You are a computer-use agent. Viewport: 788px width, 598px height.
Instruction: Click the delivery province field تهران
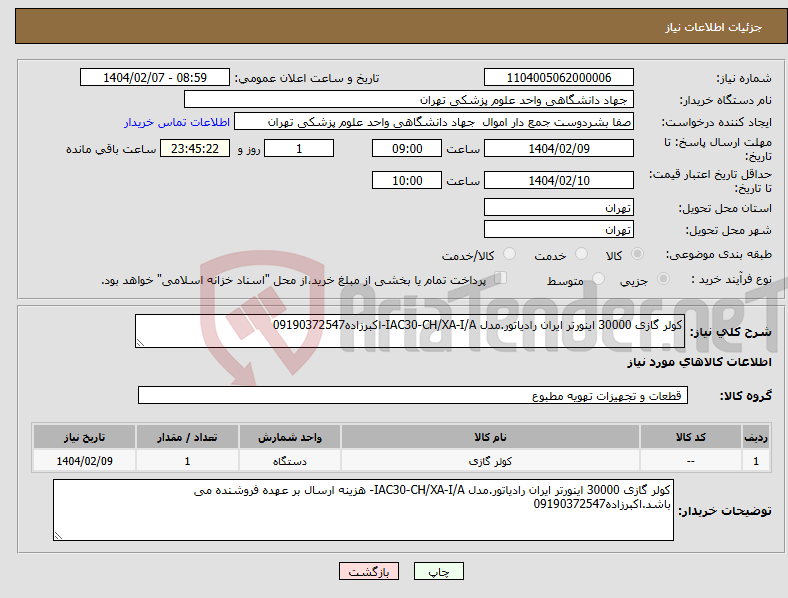(558, 208)
